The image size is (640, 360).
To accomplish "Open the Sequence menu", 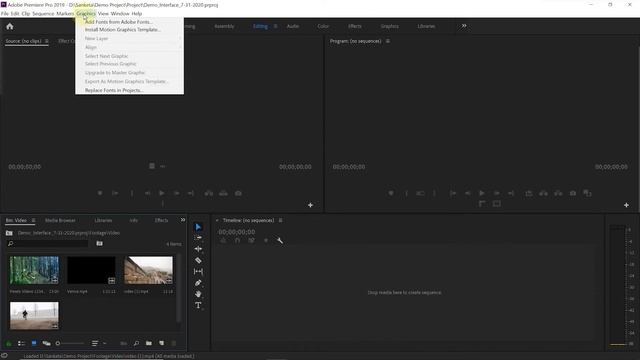I will pos(43,13).
